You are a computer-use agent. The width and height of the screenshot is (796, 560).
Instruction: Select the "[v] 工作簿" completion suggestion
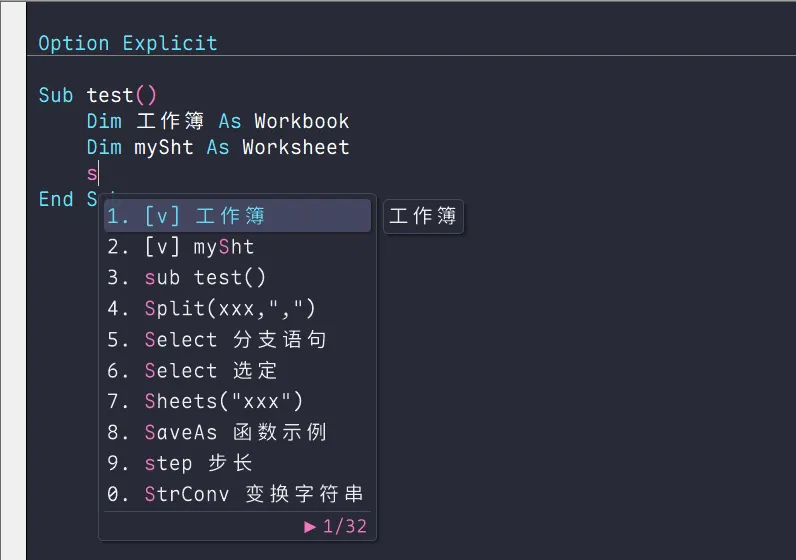point(237,216)
